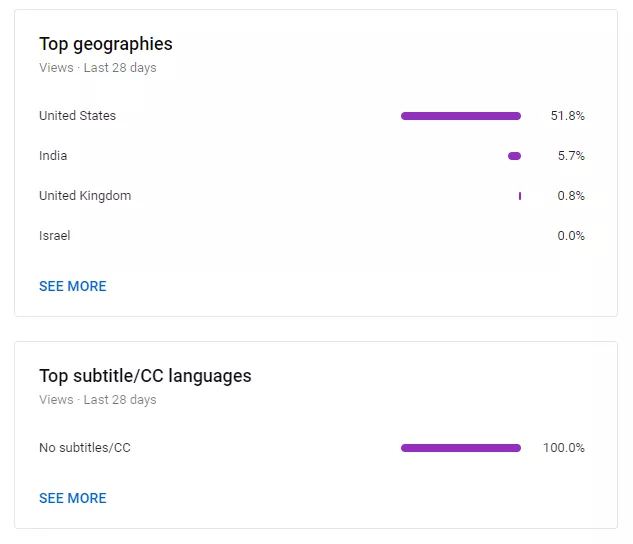
Task: Select the United Kingdom row label
Action: tap(85, 196)
